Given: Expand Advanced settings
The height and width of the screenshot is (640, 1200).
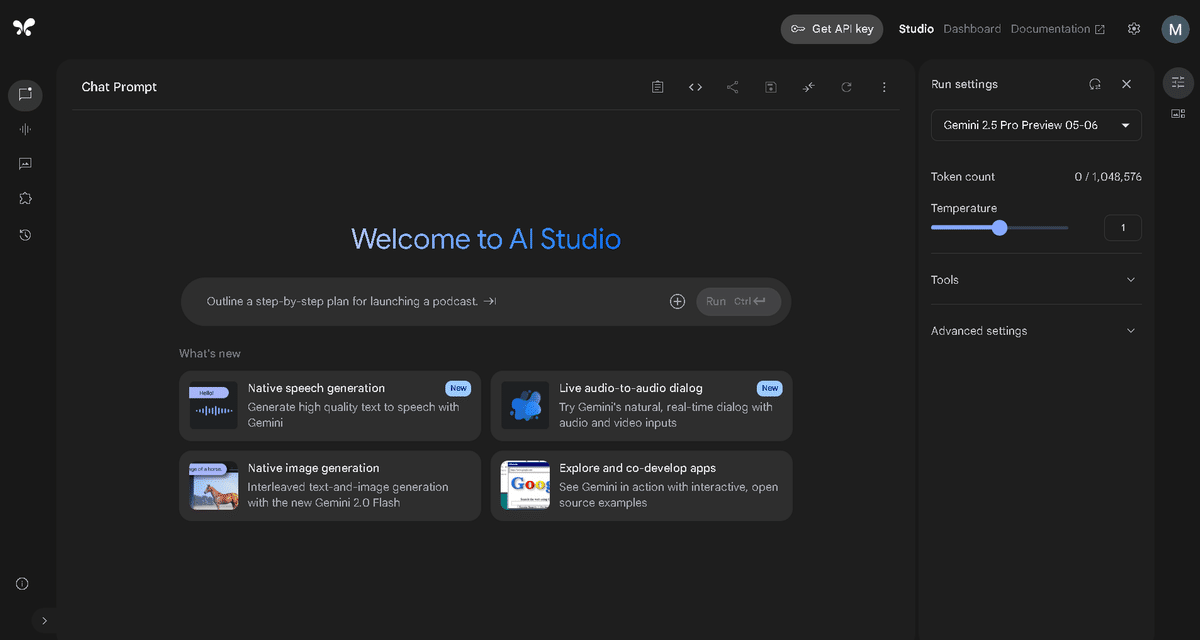Looking at the screenshot, I should click(1035, 330).
